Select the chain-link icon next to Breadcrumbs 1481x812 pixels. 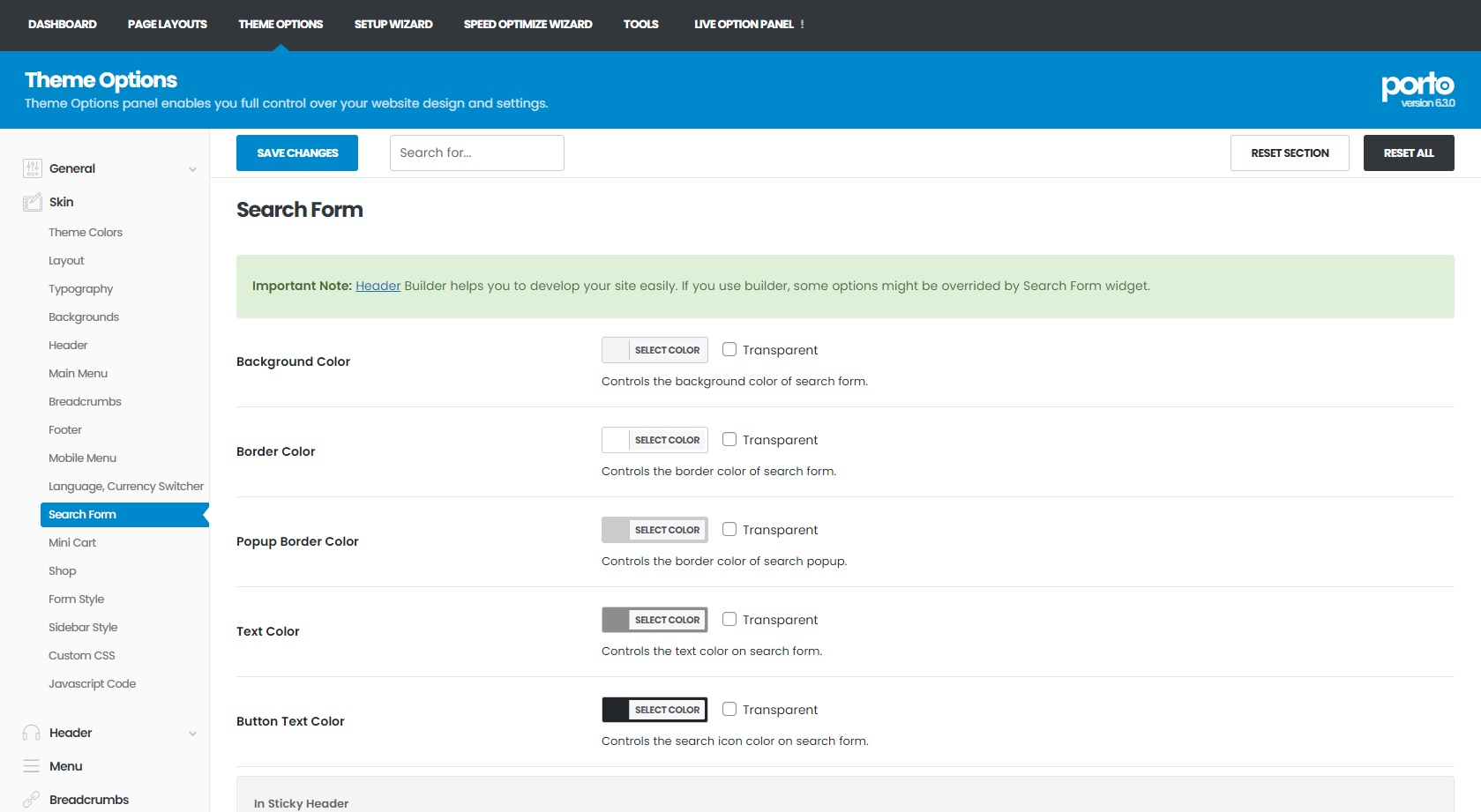(31, 799)
